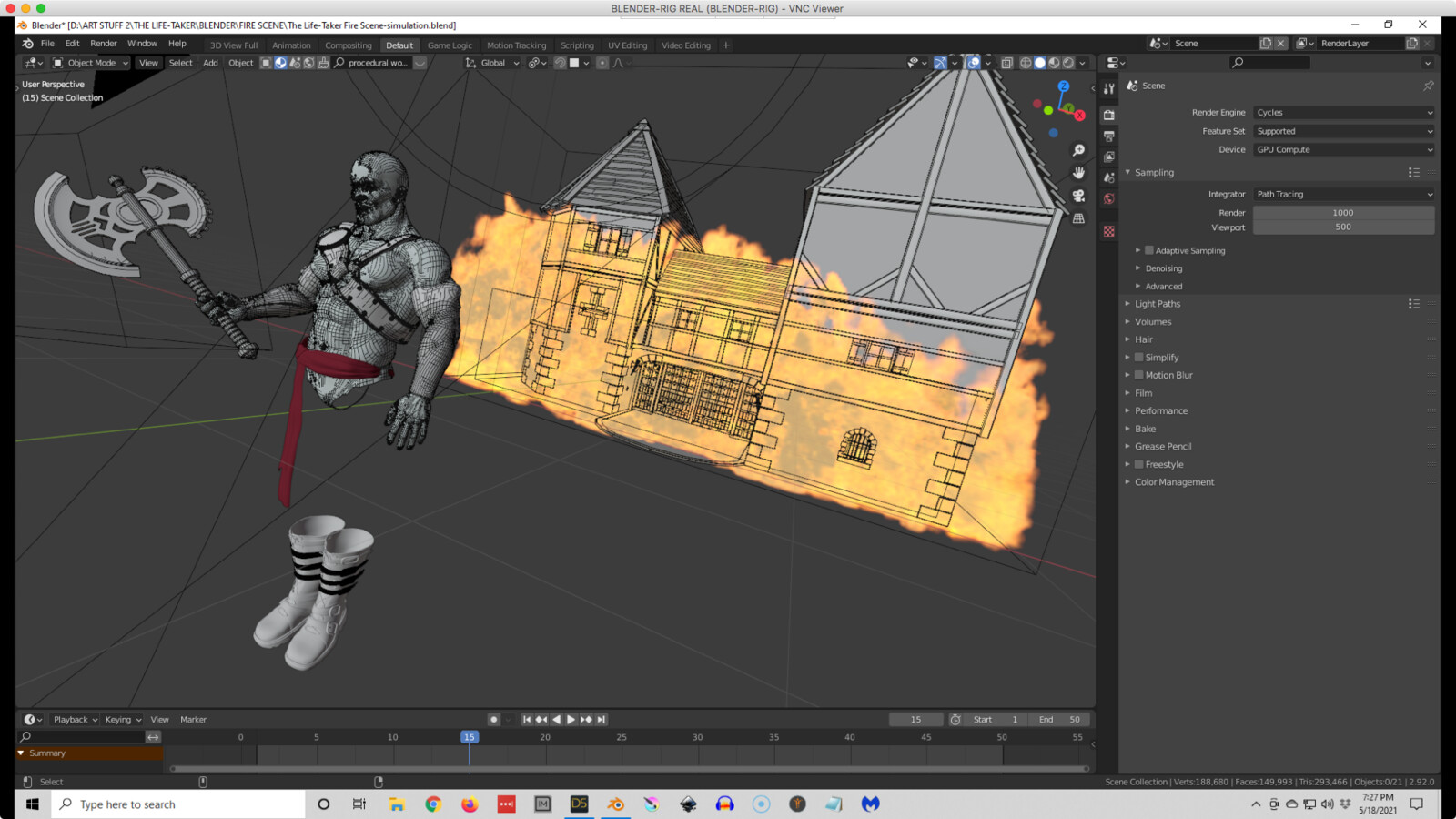Image resolution: width=1456 pixels, height=819 pixels.
Task: Open the Feature Set dropdown
Action: [1343, 131]
